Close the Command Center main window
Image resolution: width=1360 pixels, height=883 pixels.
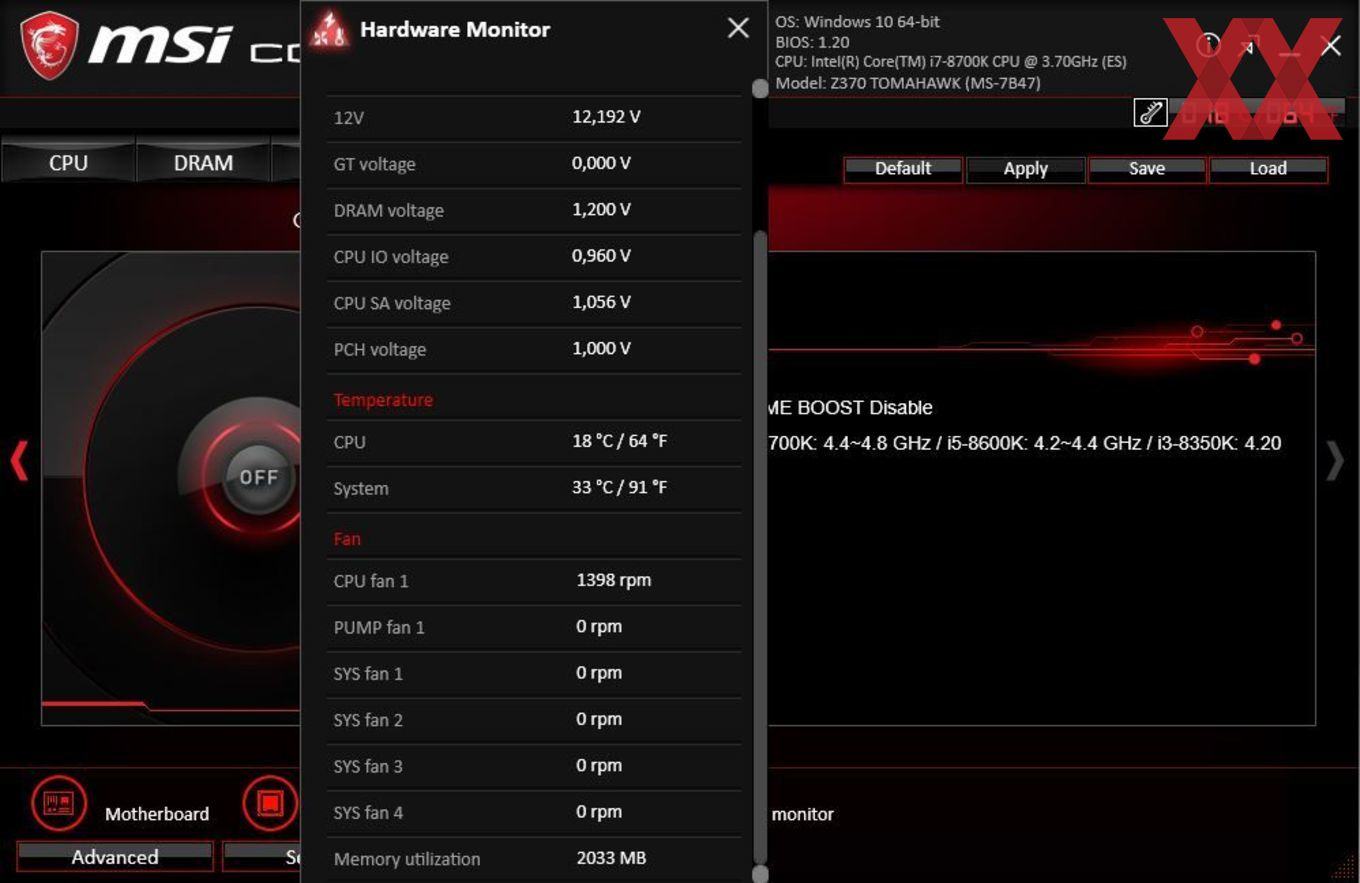tap(1331, 46)
